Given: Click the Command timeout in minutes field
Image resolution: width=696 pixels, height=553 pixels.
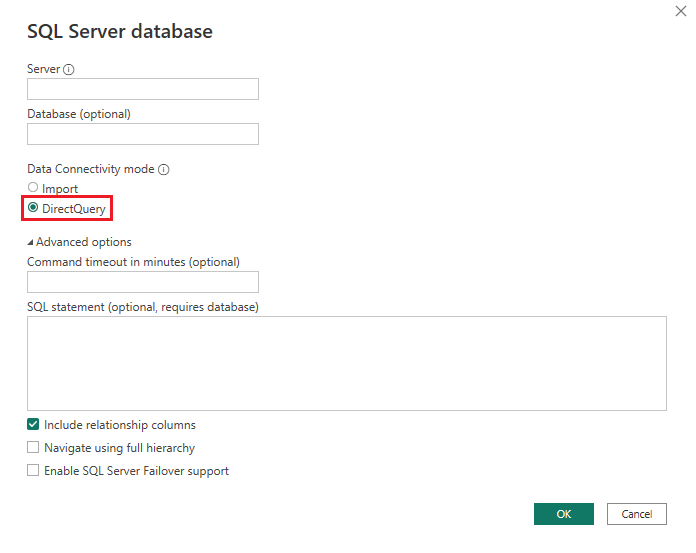Looking at the screenshot, I should 143,282.
